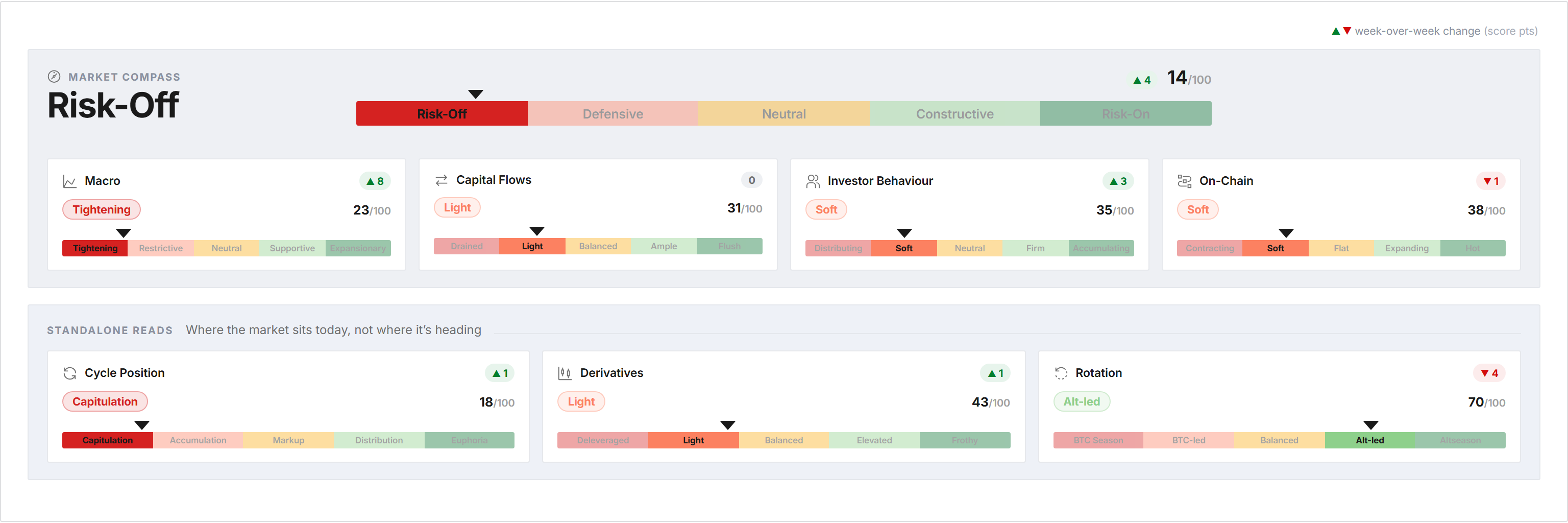Click the Supportive segment in Macro scale

point(292,248)
